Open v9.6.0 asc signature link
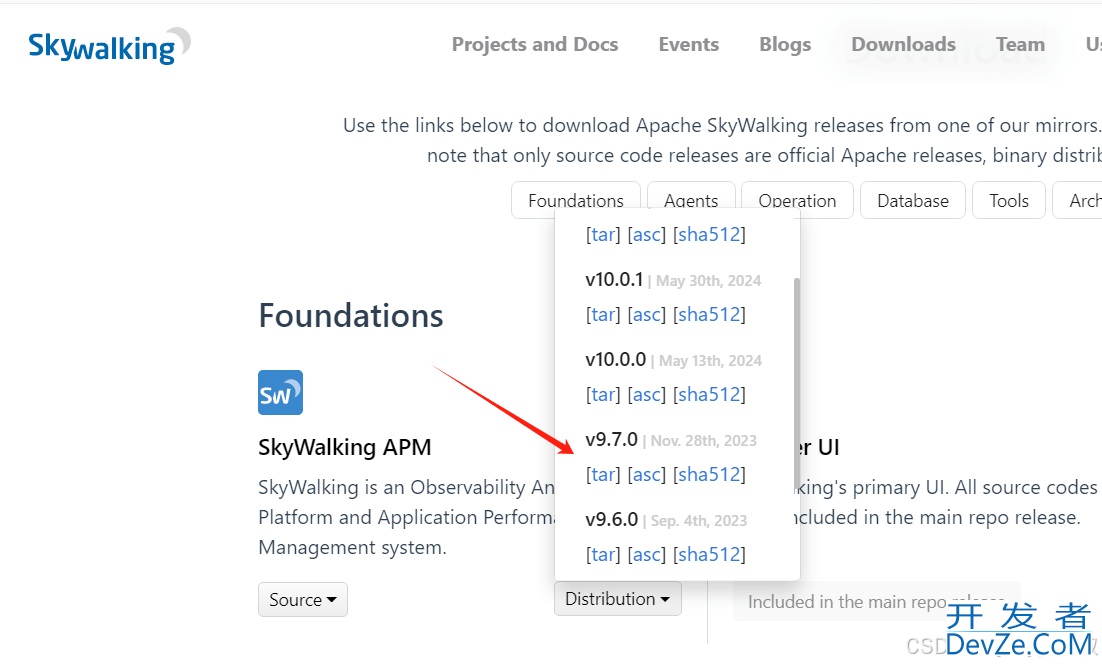The image size is (1102, 666). click(x=647, y=554)
